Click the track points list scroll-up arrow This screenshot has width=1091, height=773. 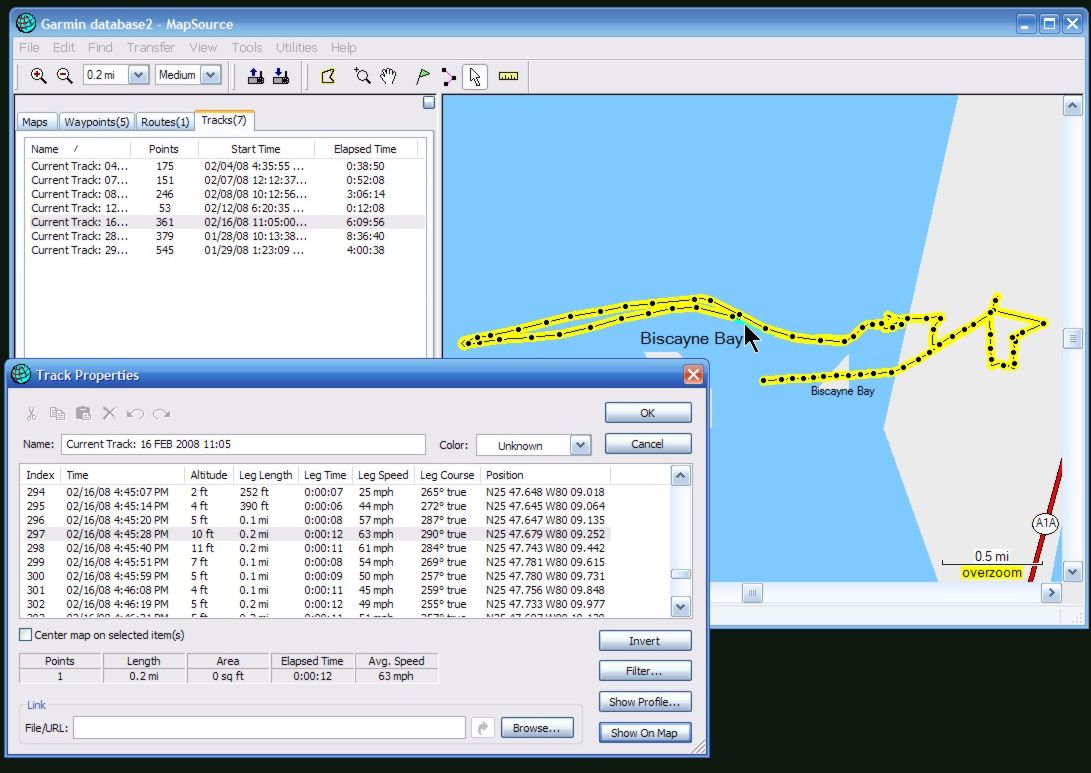[680, 476]
